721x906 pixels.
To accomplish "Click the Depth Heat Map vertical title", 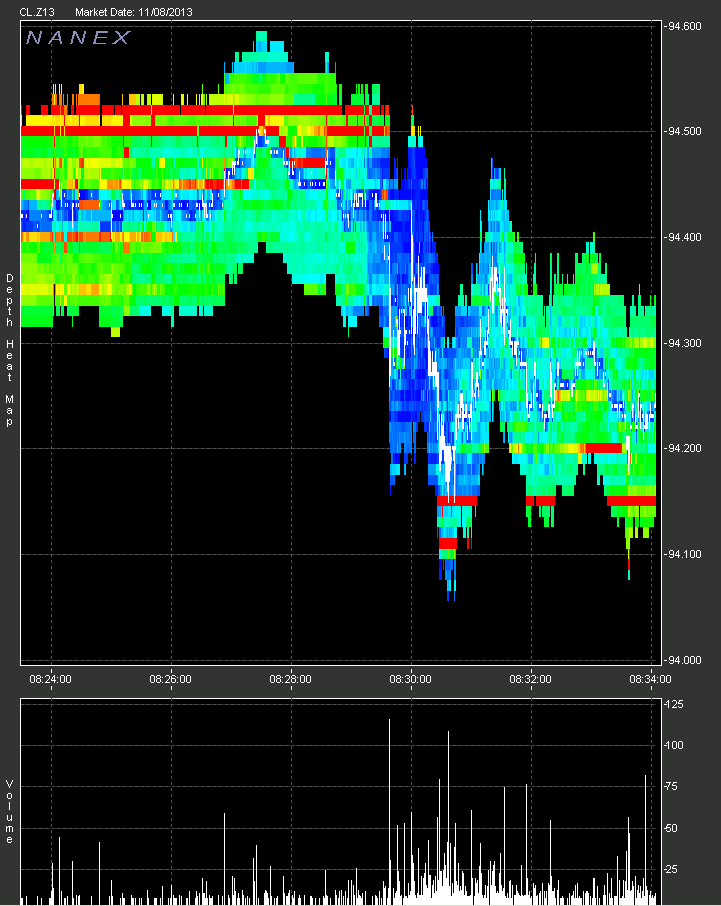I will (9, 350).
